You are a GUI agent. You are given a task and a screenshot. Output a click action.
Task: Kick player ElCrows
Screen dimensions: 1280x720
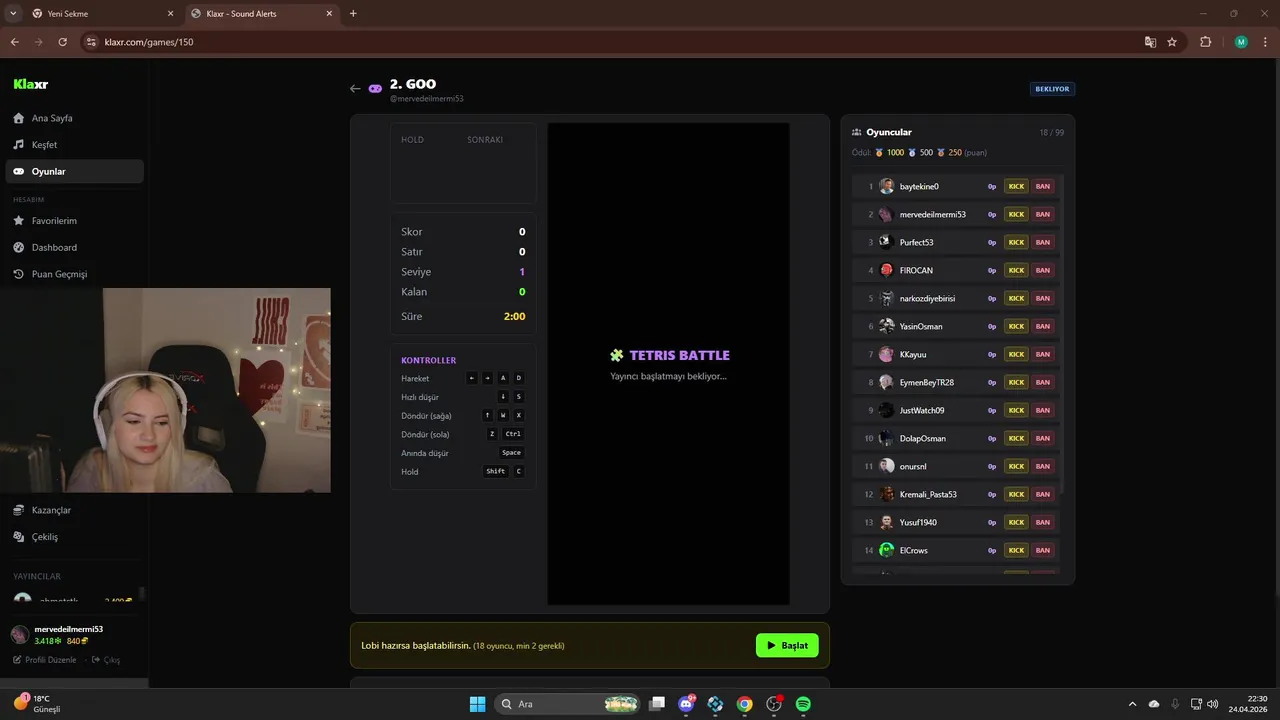(1016, 550)
